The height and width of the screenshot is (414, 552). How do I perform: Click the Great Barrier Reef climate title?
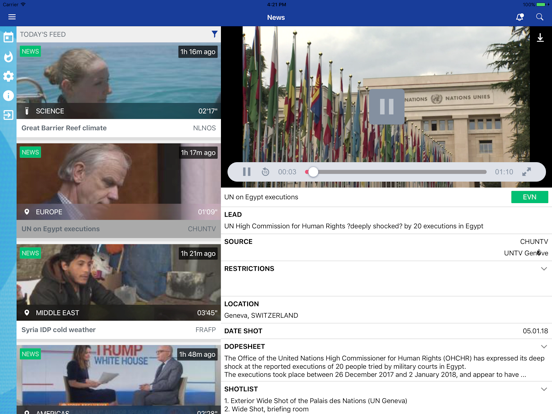(x=64, y=128)
